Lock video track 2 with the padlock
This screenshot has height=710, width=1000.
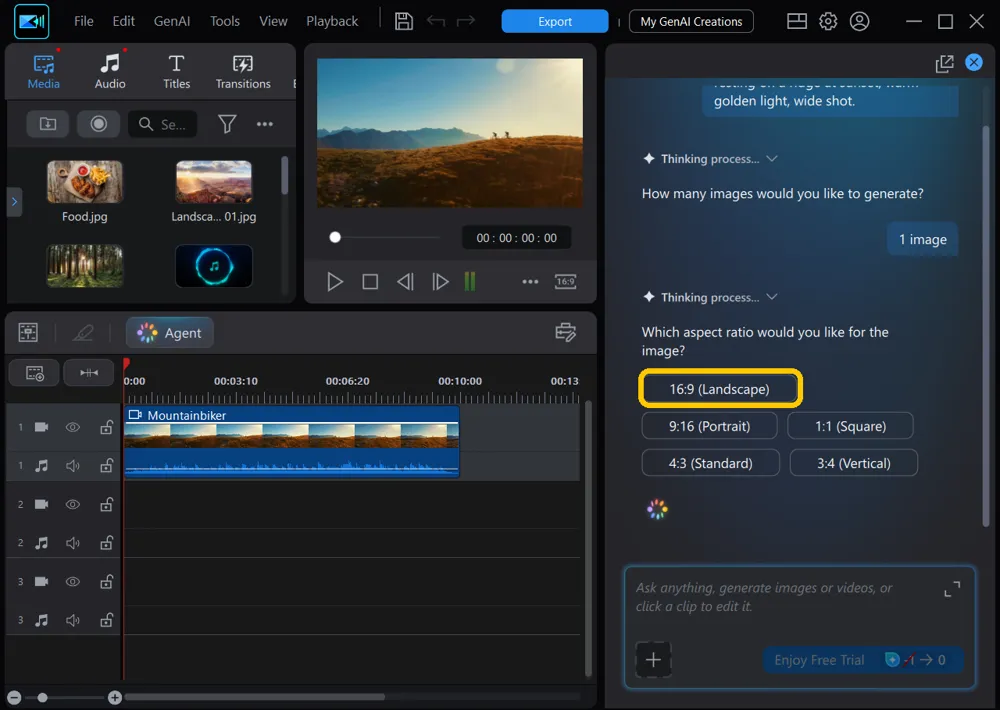107,505
